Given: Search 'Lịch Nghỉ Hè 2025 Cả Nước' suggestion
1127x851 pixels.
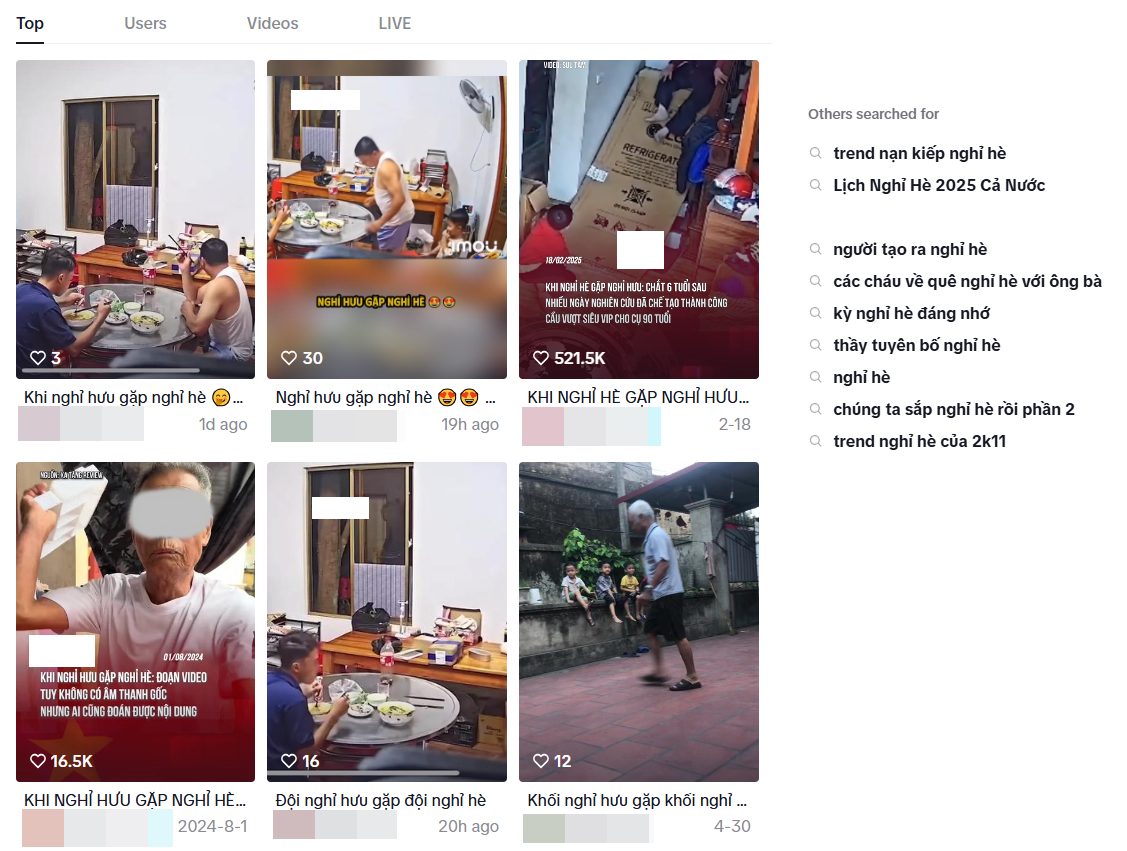Looking at the screenshot, I should pos(939,185).
